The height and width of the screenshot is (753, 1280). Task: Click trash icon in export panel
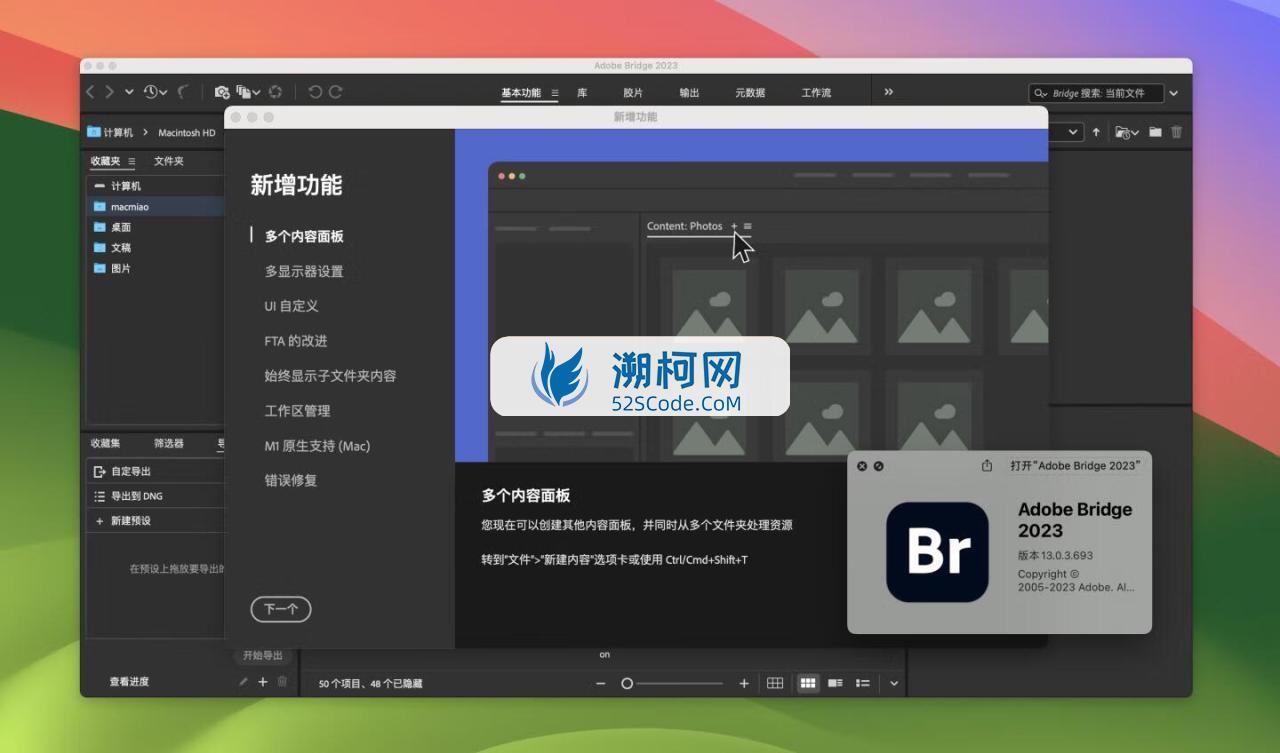point(282,682)
